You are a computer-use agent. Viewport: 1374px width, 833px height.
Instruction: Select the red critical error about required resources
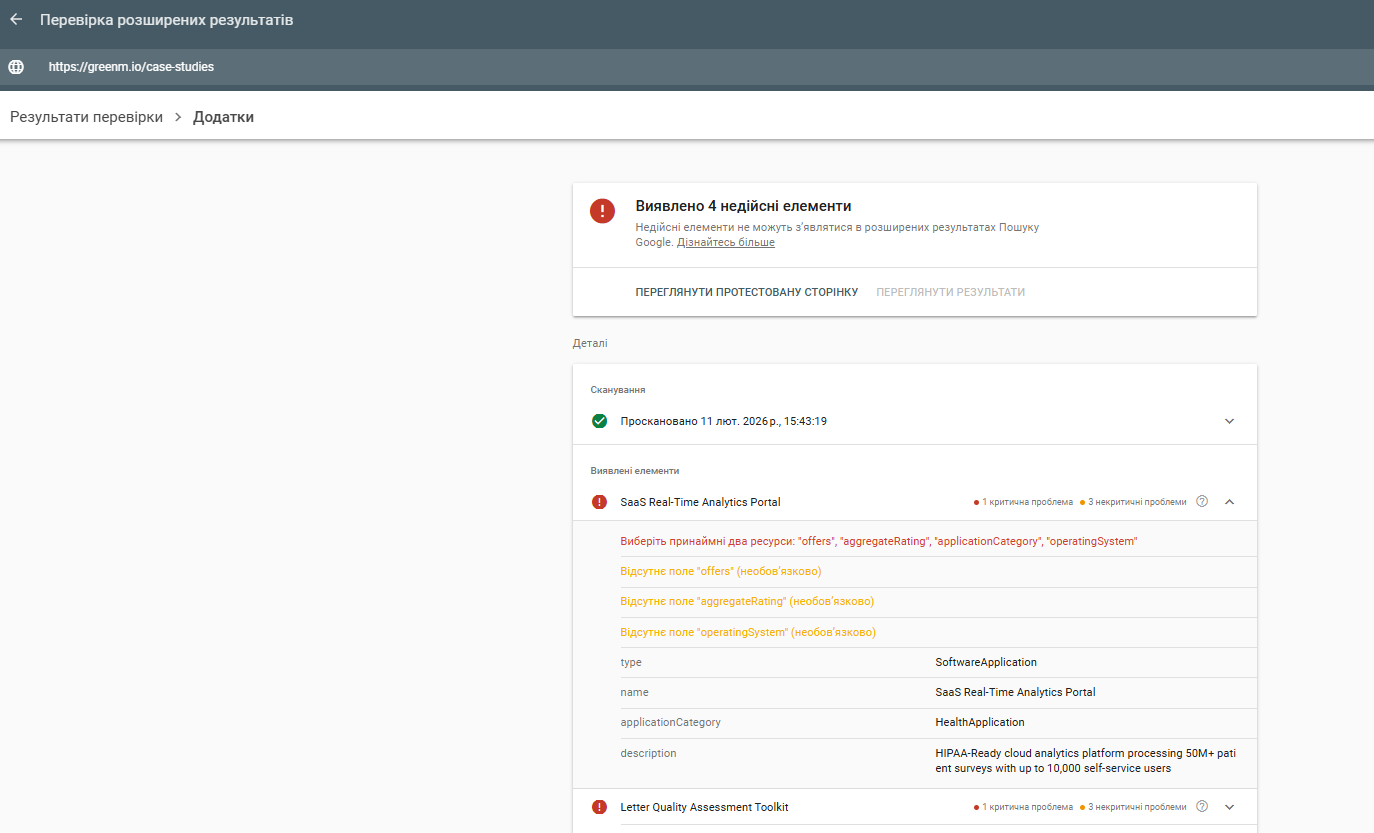click(x=879, y=541)
